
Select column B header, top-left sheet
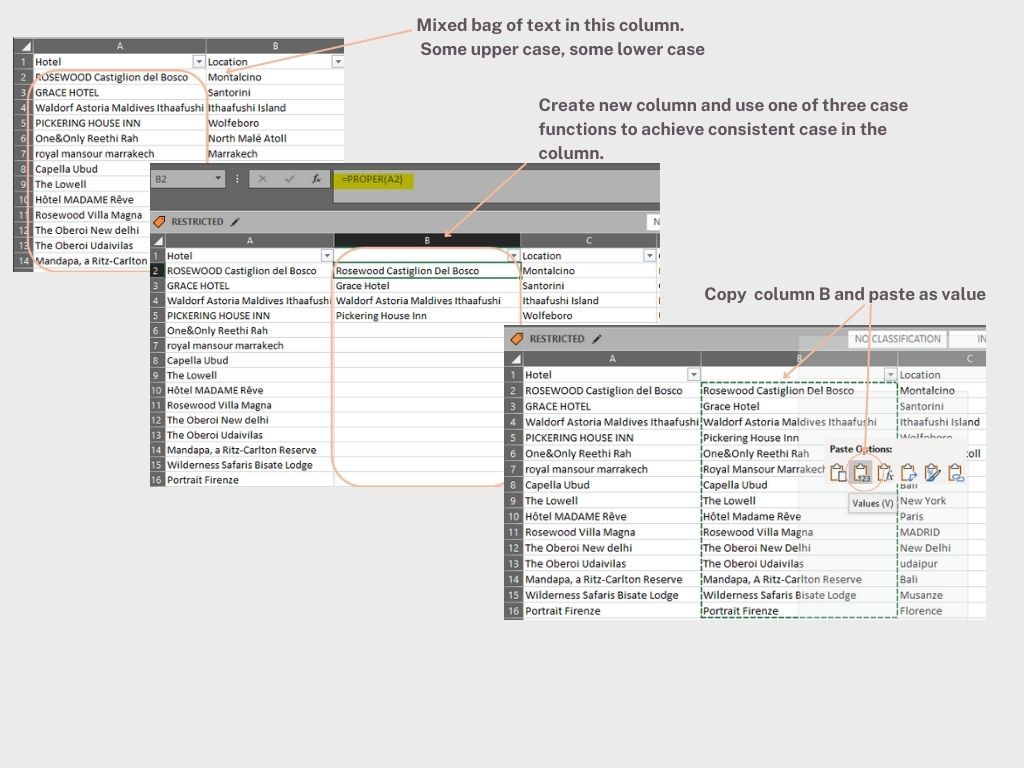coord(275,46)
